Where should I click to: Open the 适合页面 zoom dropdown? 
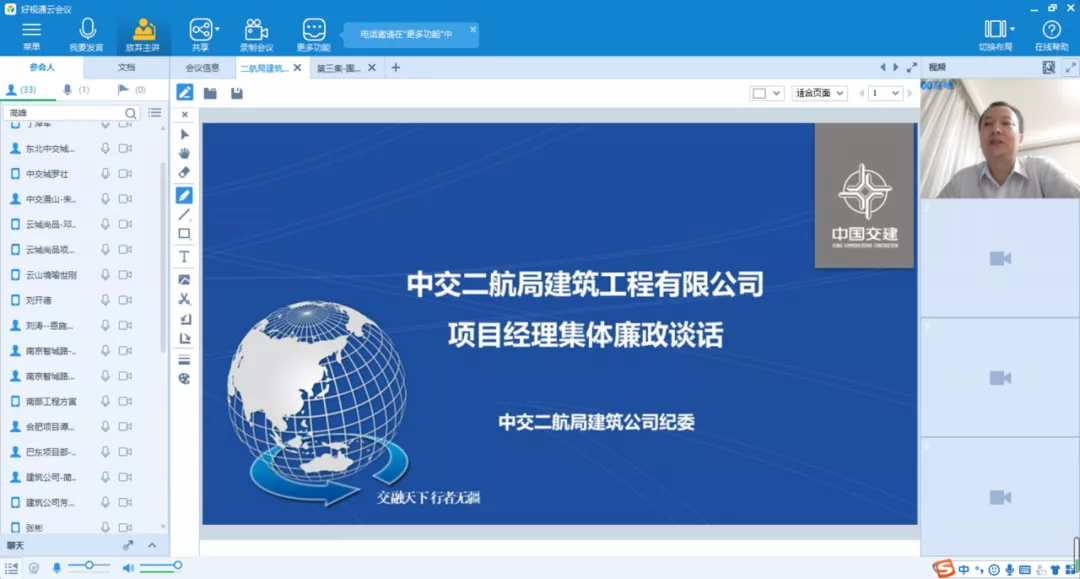[819, 93]
